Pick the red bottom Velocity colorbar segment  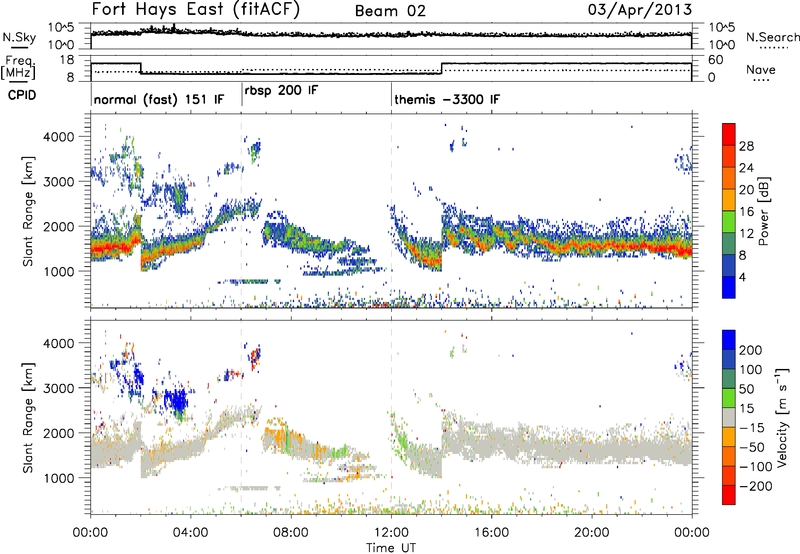729,495
